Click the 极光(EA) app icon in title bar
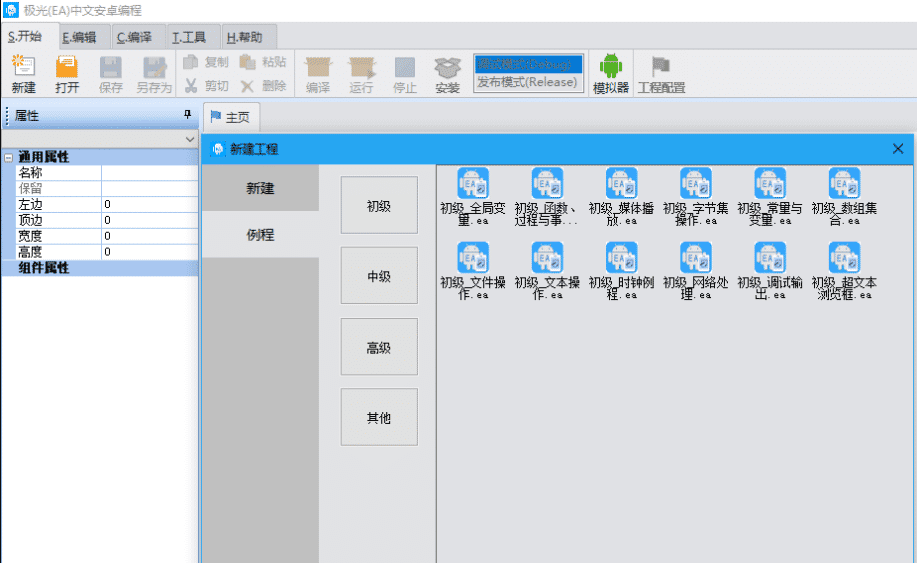 [11, 10]
